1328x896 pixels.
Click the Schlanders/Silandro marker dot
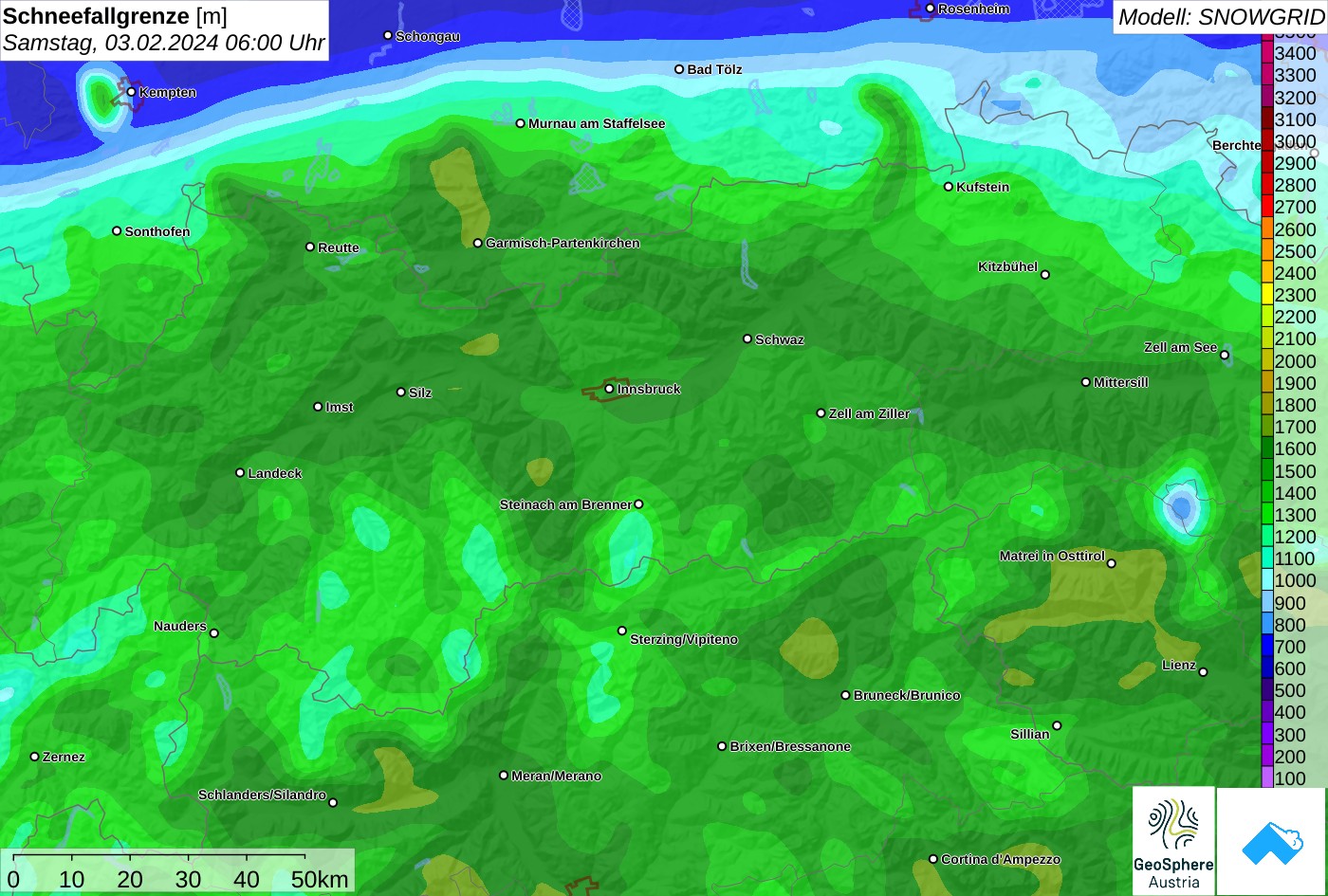click(333, 803)
